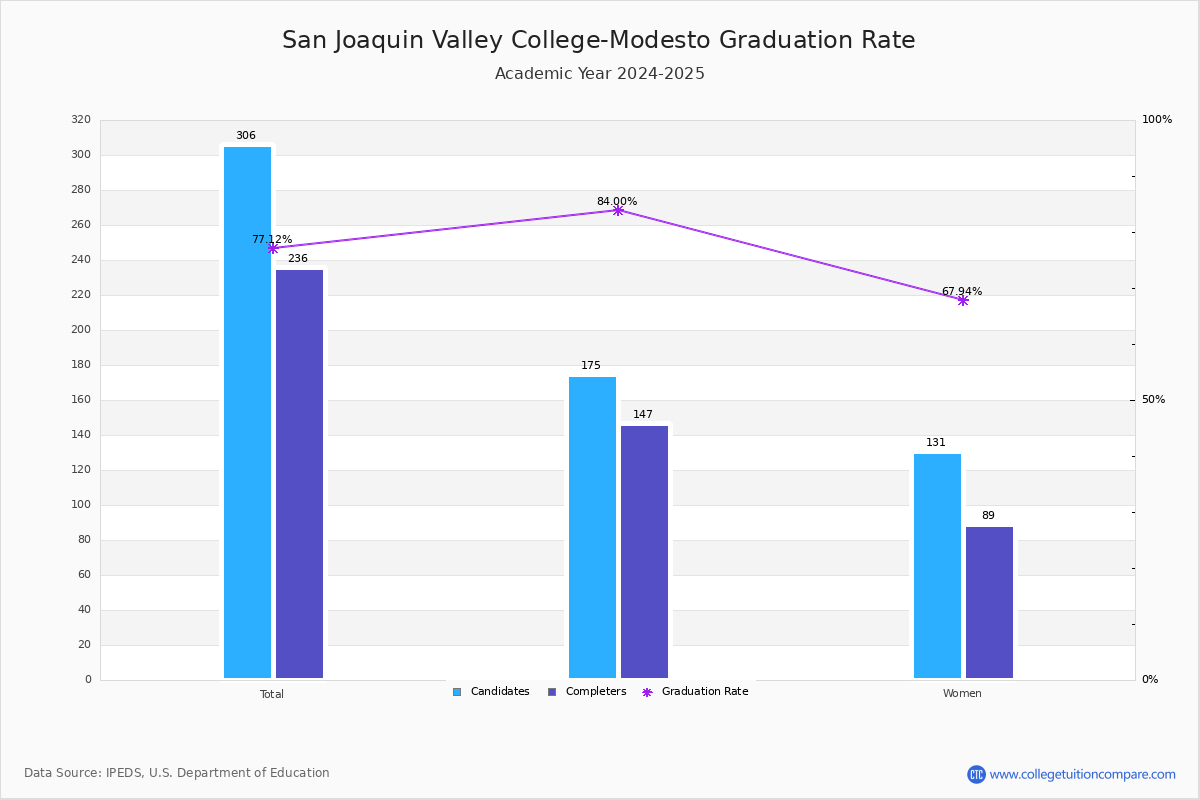Click the 67.94% graduation rate marker
Image resolution: width=1200 pixels, height=800 pixels.
pos(963,300)
